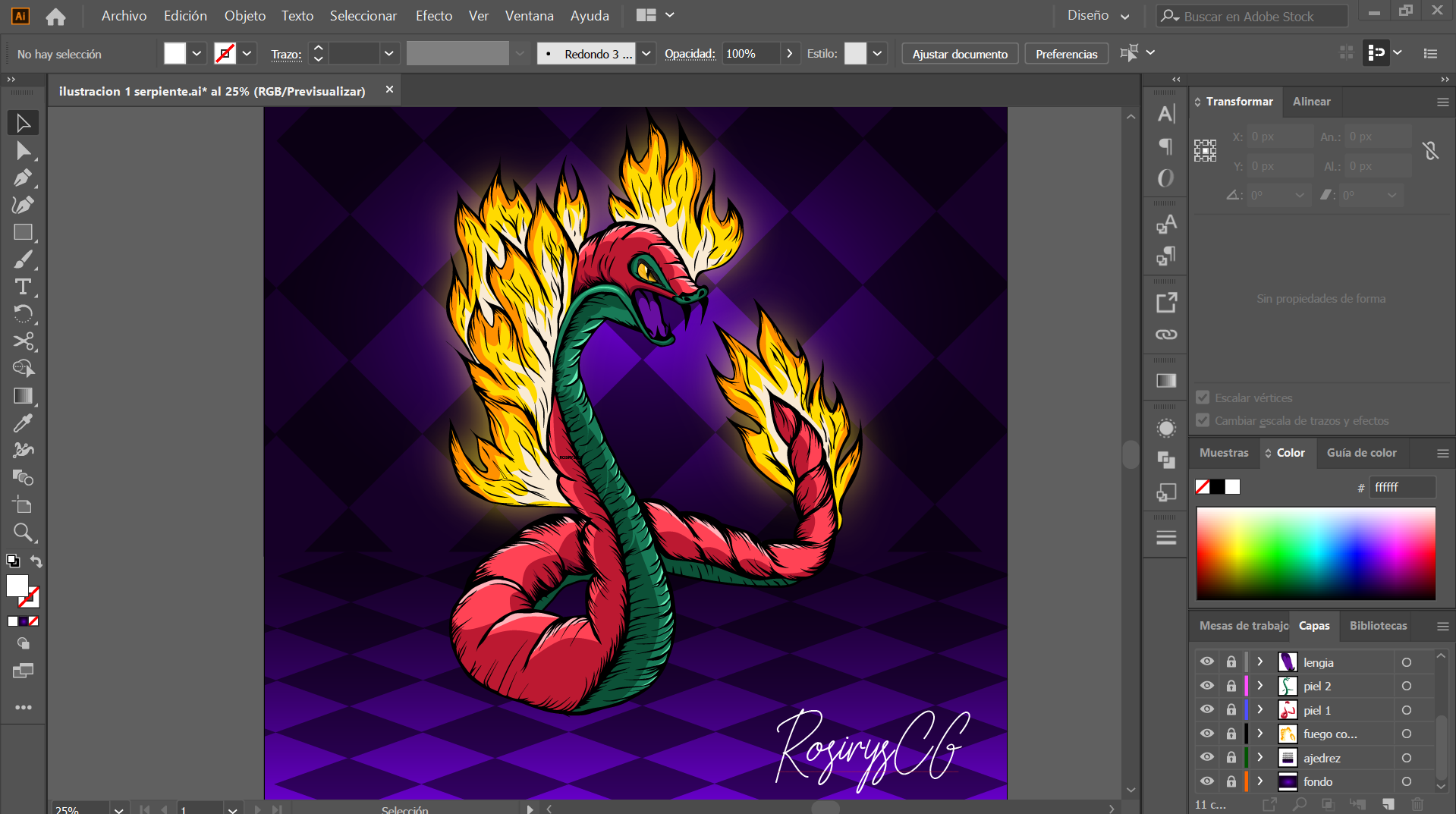Open the Links panel icon
The image size is (1456, 814).
click(x=1166, y=335)
